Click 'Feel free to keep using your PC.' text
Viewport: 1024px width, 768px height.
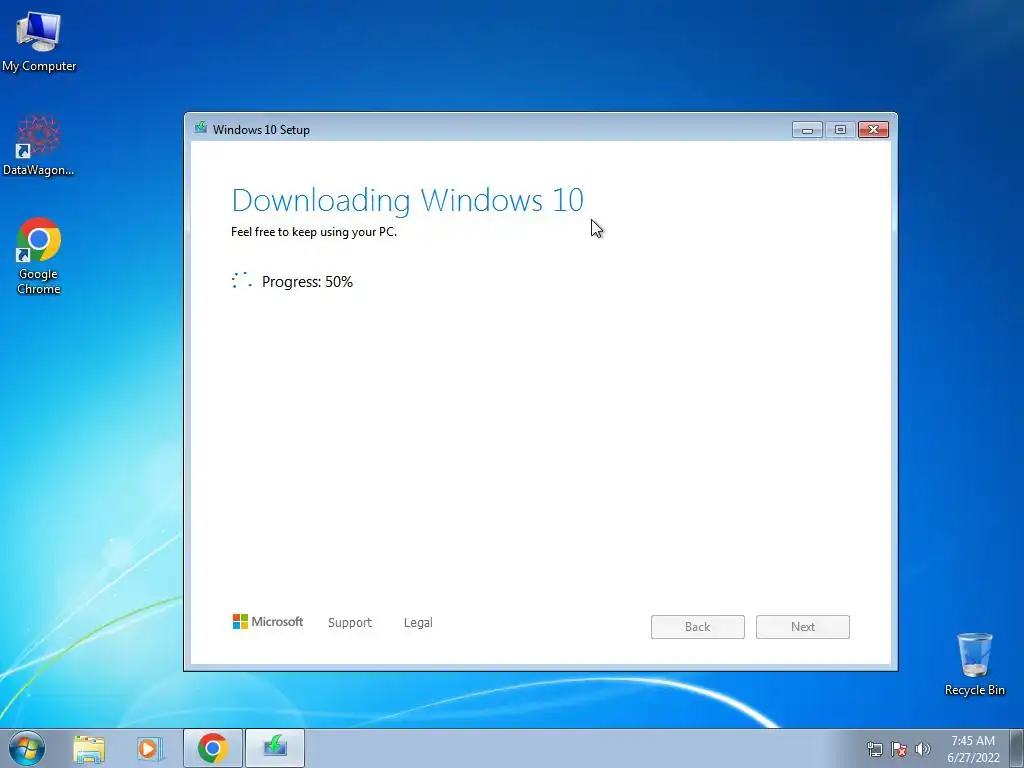(313, 232)
